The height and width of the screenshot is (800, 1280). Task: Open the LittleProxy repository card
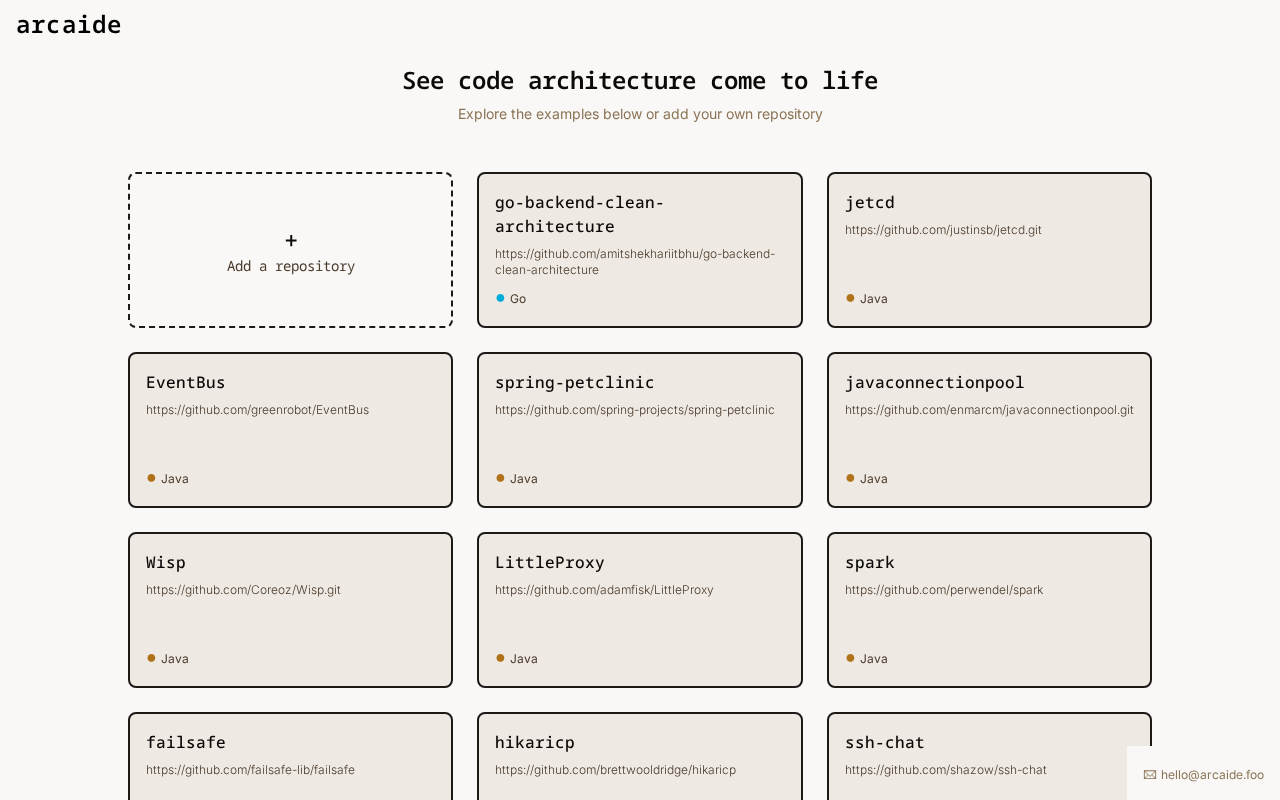pyautogui.click(x=640, y=610)
